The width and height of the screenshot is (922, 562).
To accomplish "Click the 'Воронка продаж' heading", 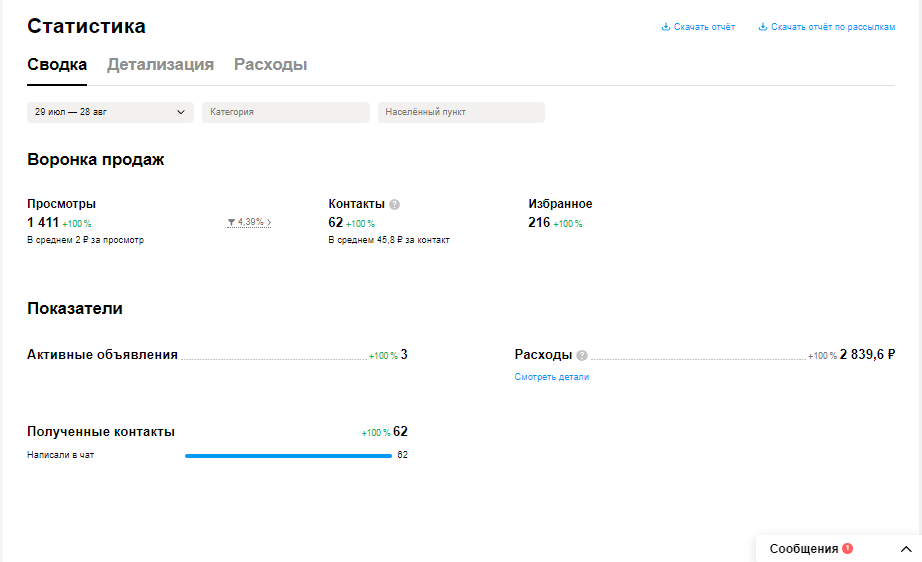I will (96, 159).
